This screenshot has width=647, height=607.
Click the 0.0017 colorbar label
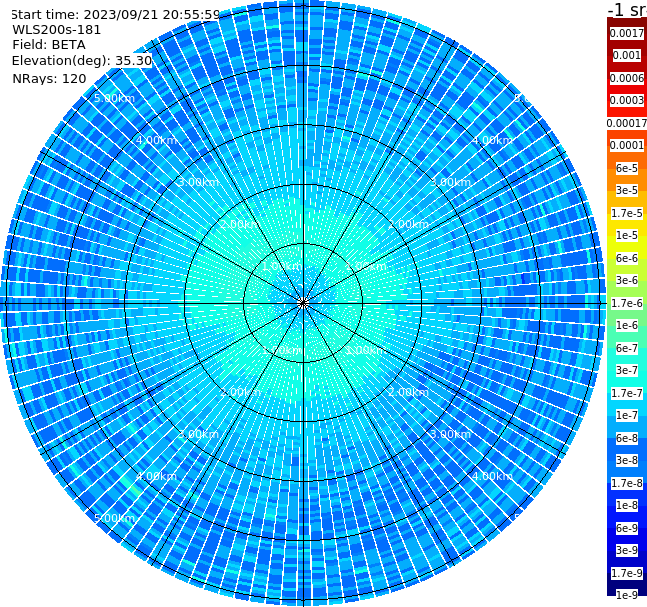(x=626, y=33)
